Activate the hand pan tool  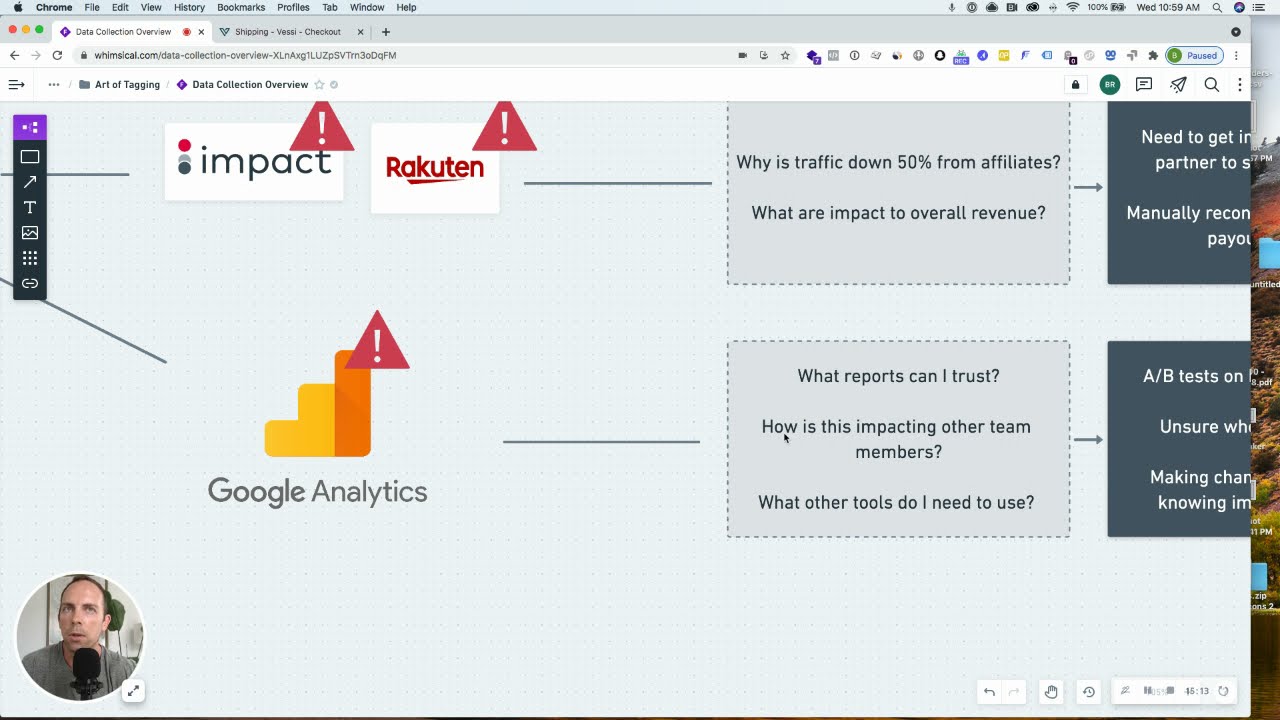[1051, 691]
